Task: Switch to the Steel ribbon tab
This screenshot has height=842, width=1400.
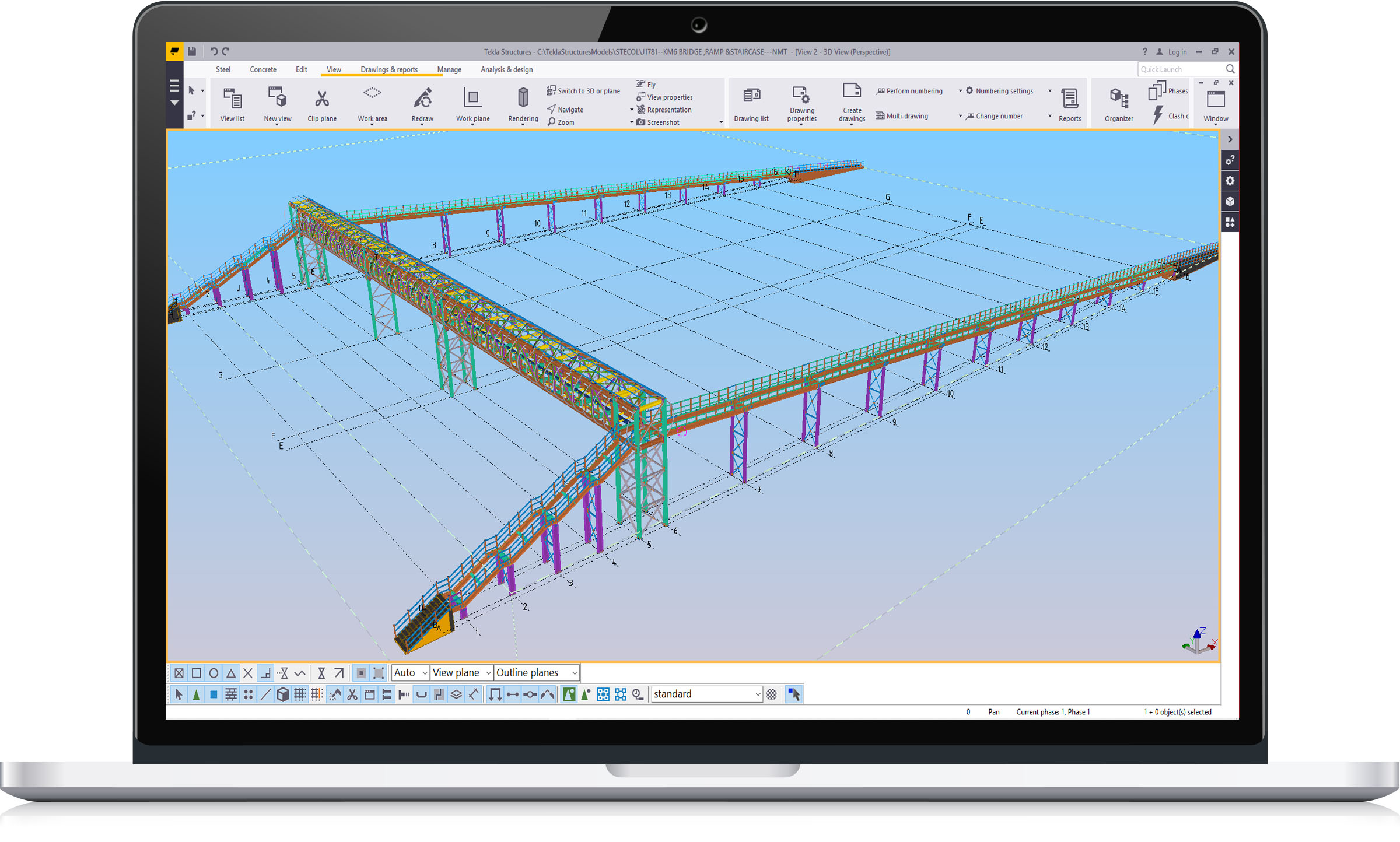Action: [223, 69]
